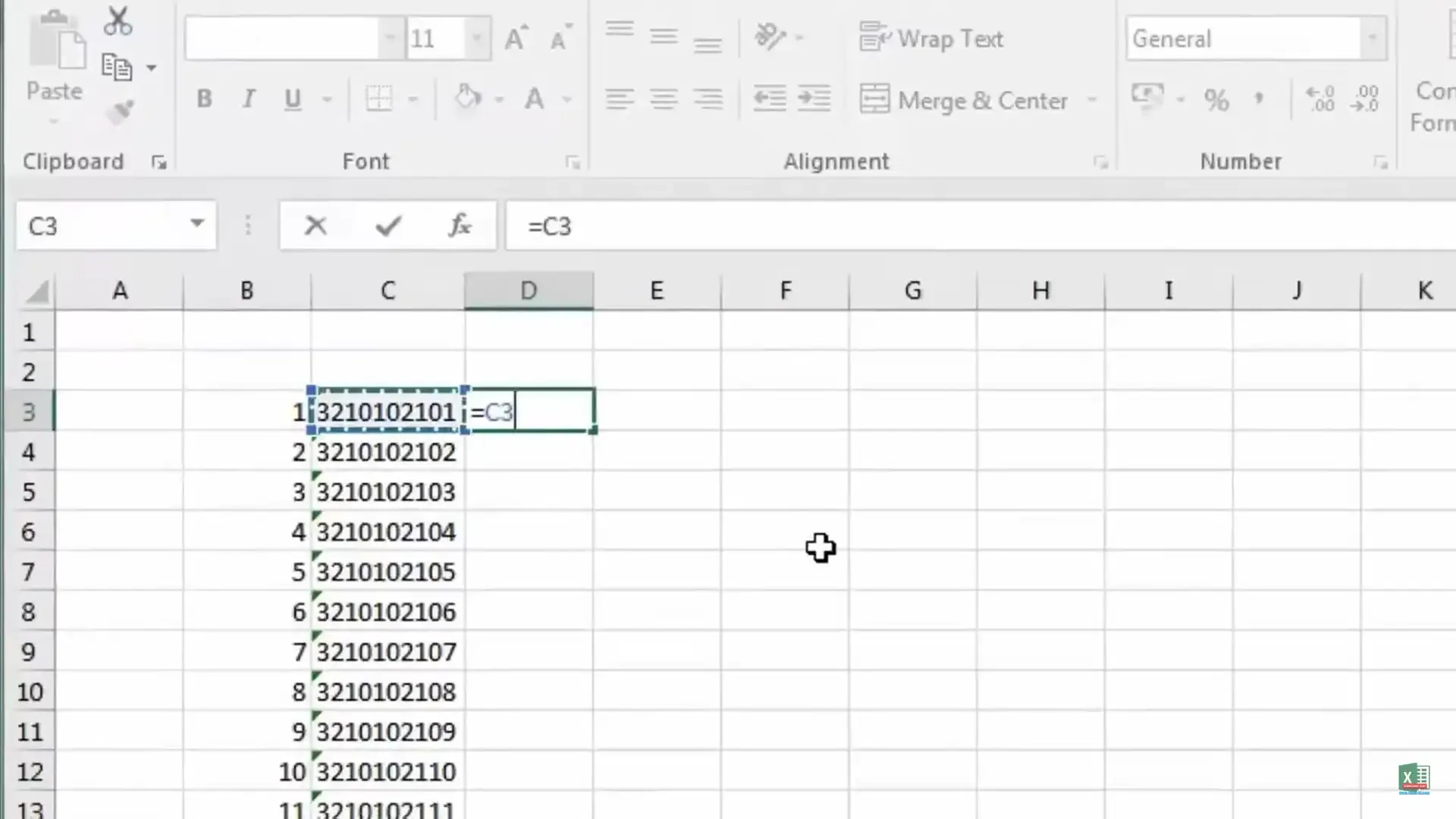
Task: Open the General number format dropdown
Action: [x=1372, y=38]
